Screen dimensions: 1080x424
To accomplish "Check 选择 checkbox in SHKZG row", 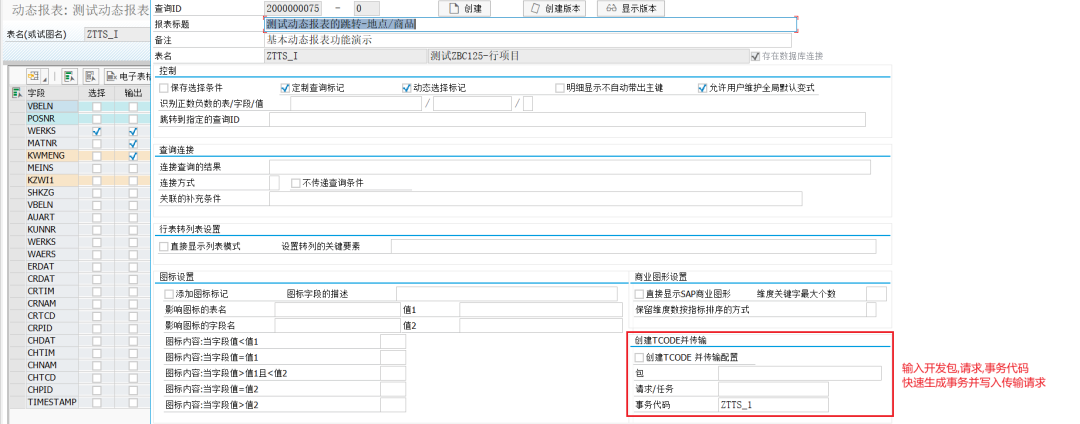I will click(97, 193).
